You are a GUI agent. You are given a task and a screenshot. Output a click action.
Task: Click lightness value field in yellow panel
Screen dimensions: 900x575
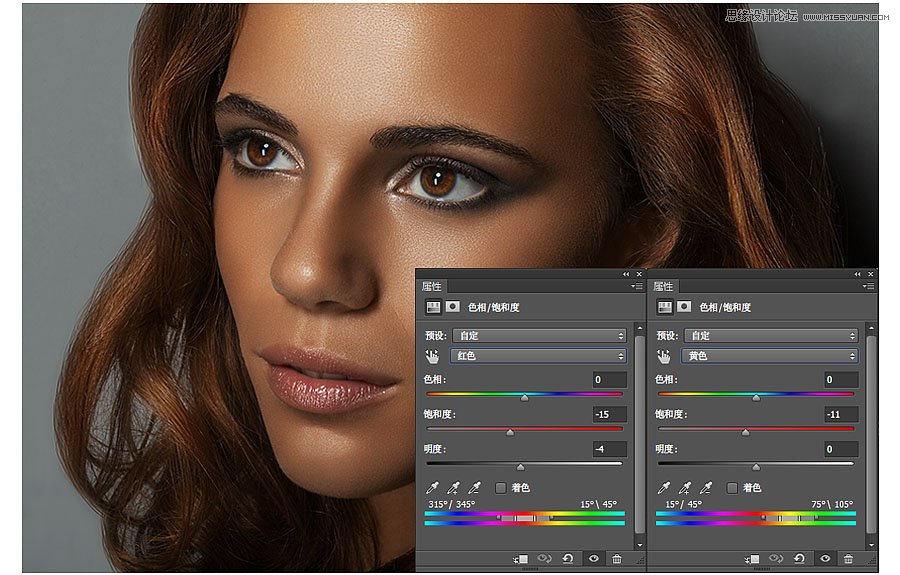tap(841, 449)
